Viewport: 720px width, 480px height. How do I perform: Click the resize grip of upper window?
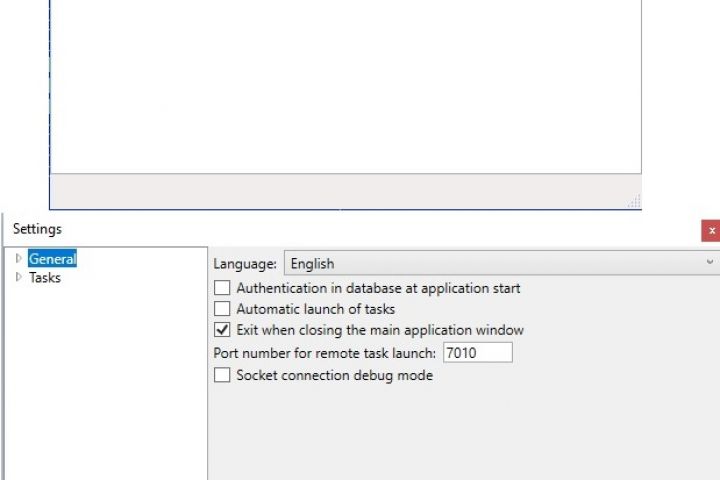[634, 203]
